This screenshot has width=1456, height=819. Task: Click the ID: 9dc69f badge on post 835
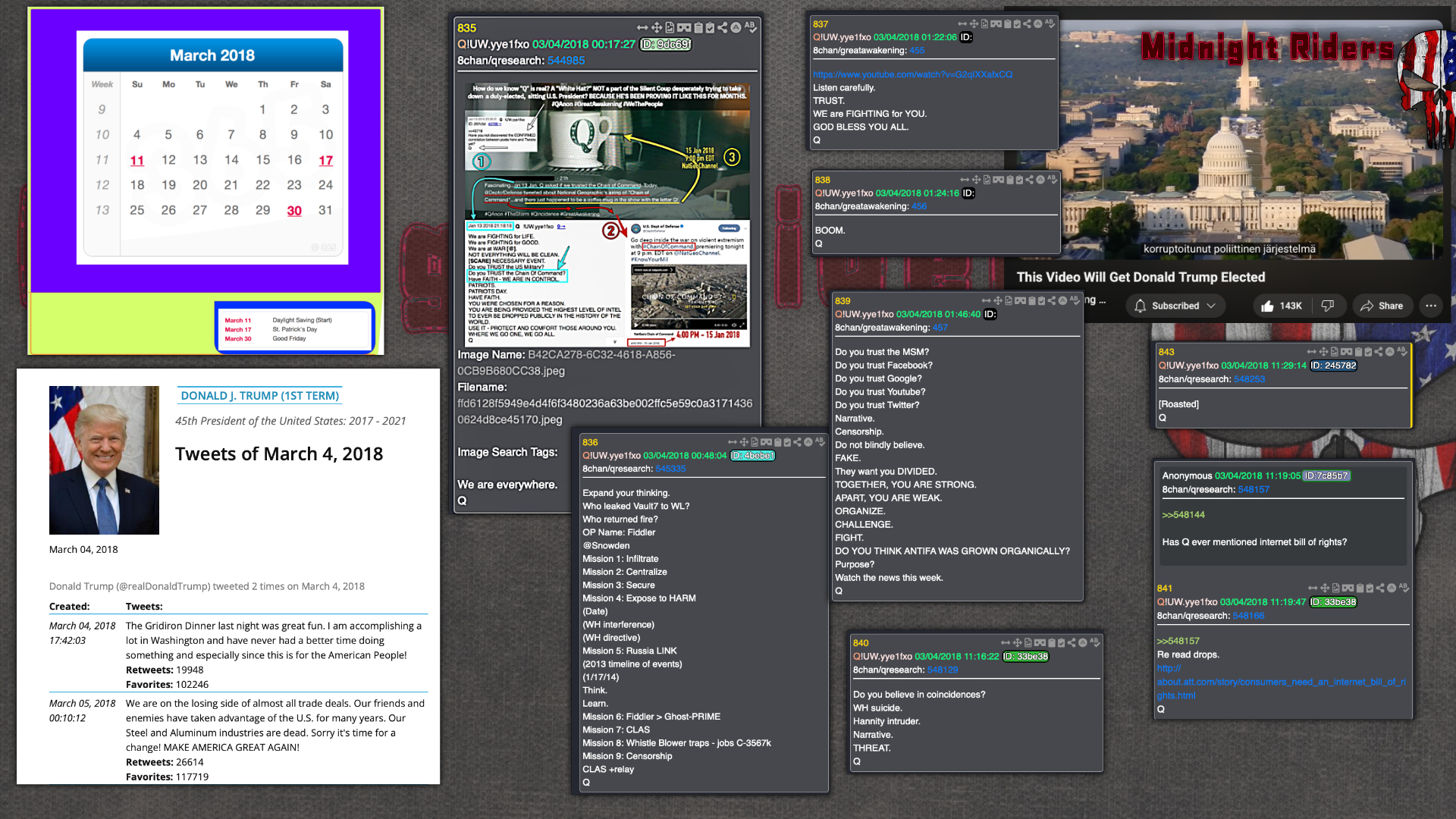pos(665,45)
